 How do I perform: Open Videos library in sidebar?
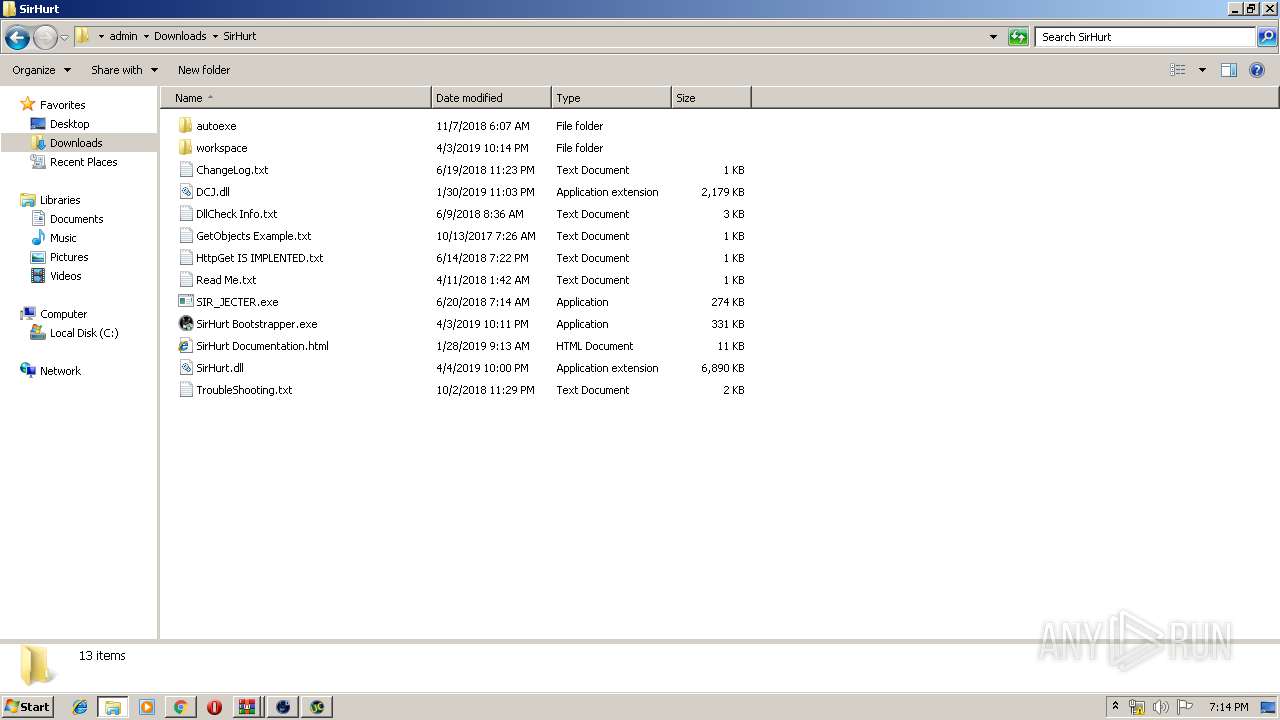click(65, 276)
